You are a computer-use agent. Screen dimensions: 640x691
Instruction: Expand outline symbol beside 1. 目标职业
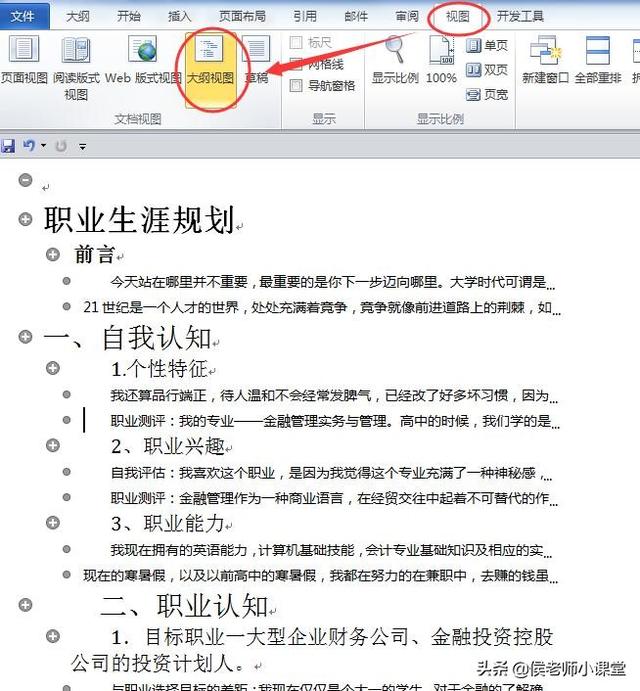[53, 636]
